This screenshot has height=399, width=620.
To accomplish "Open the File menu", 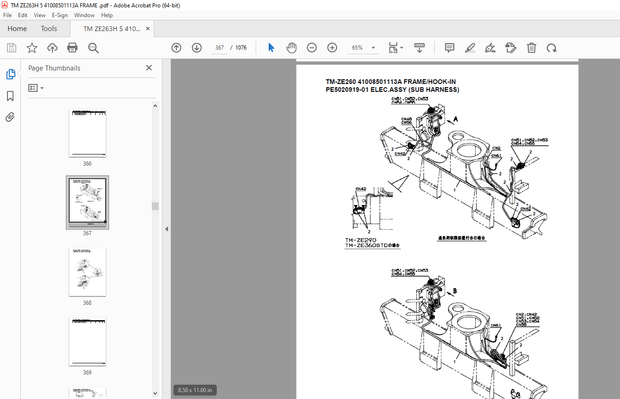I will tap(8, 15).
